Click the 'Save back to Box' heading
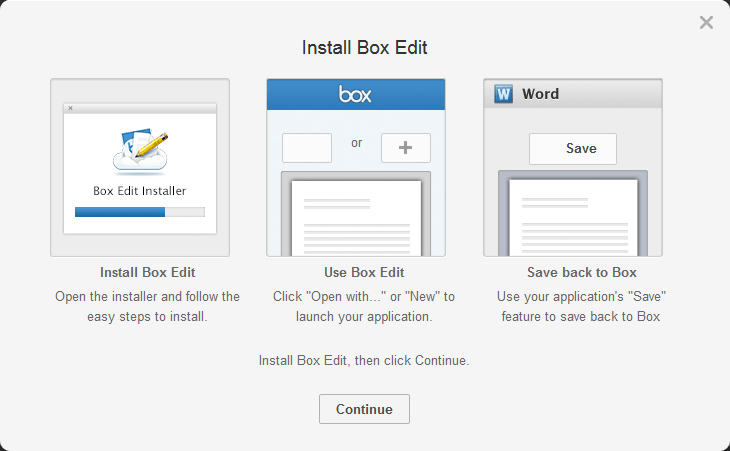The height and width of the screenshot is (451, 730). [581, 272]
